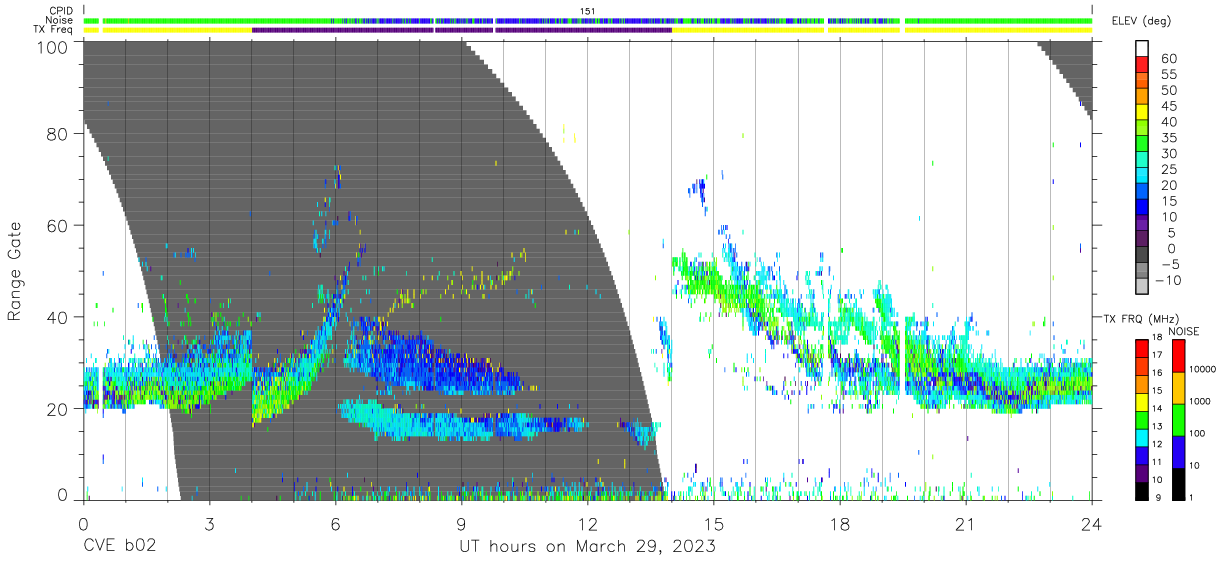Click the 25 label on the ELEV colorbar
The height and width of the screenshot is (567, 1228).
click(1168, 169)
